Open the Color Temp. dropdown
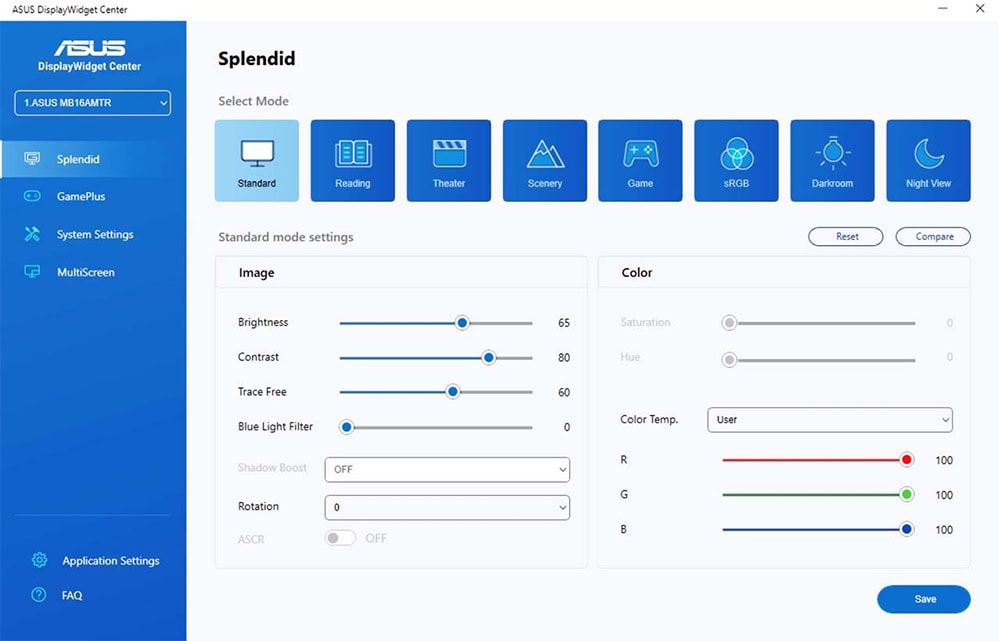Screen dimensions: 1000x641 (830, 420)
